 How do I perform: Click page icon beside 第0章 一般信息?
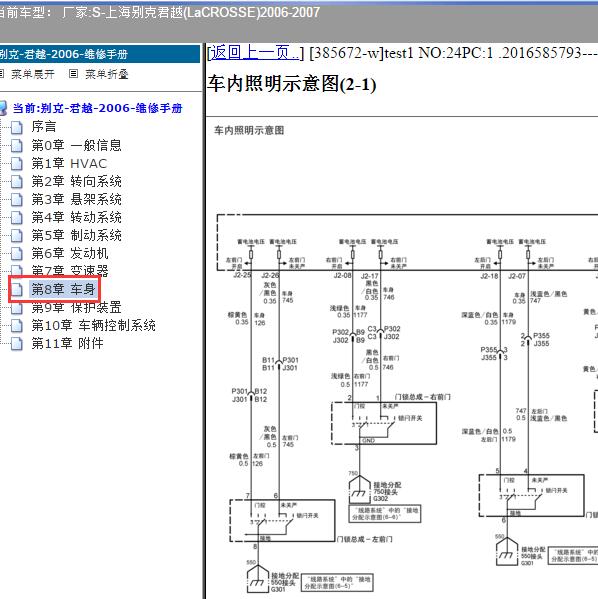[x=16, y=146]
